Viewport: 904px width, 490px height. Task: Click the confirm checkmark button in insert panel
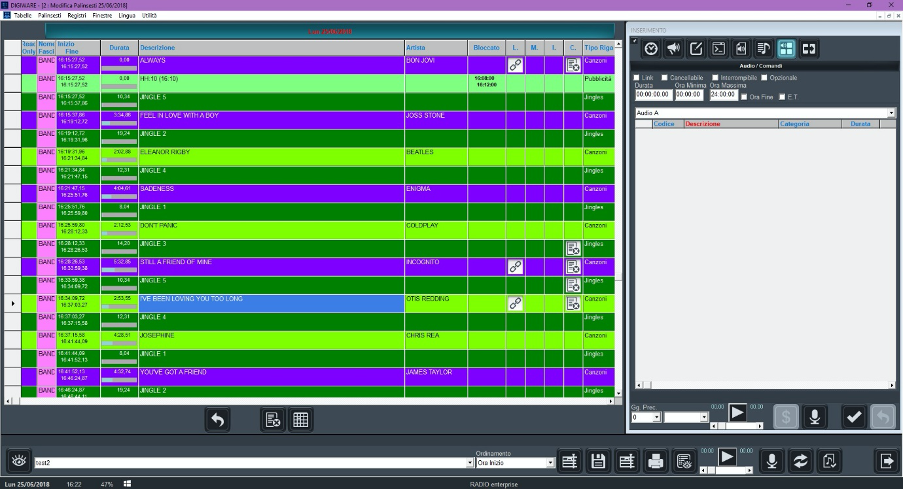pos(853,417)
